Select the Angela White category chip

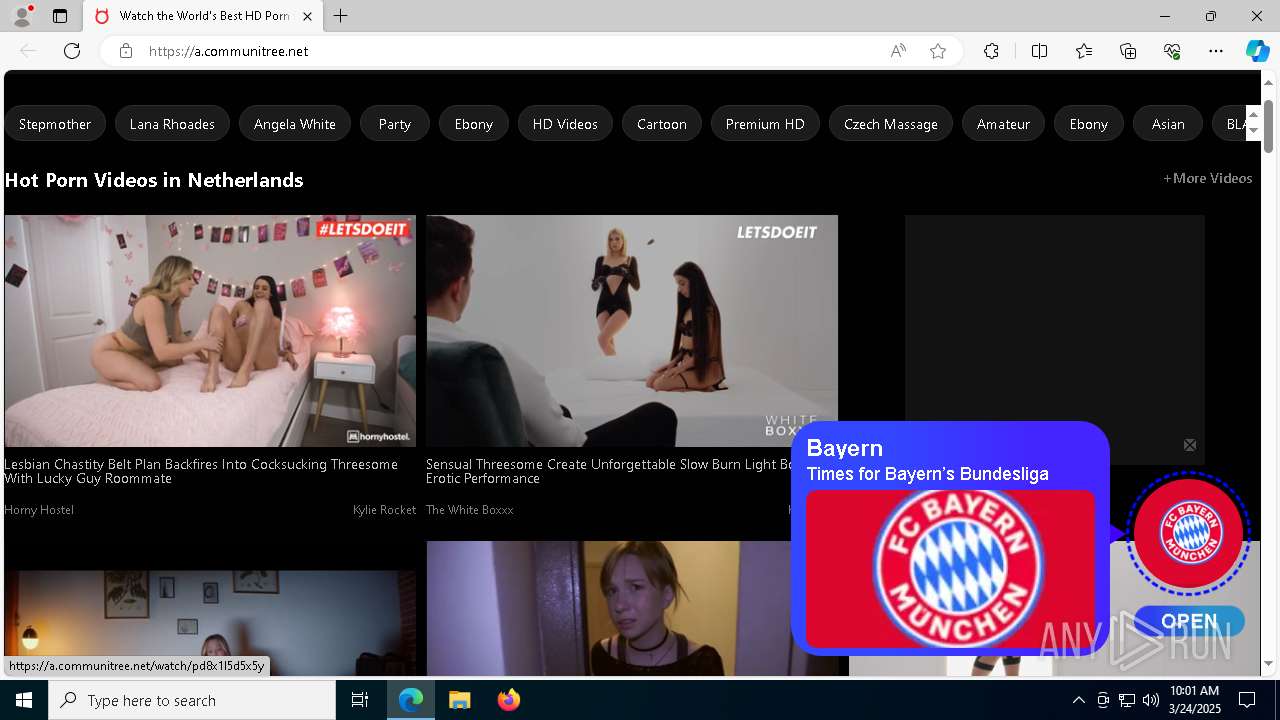(x=295, y=124)
